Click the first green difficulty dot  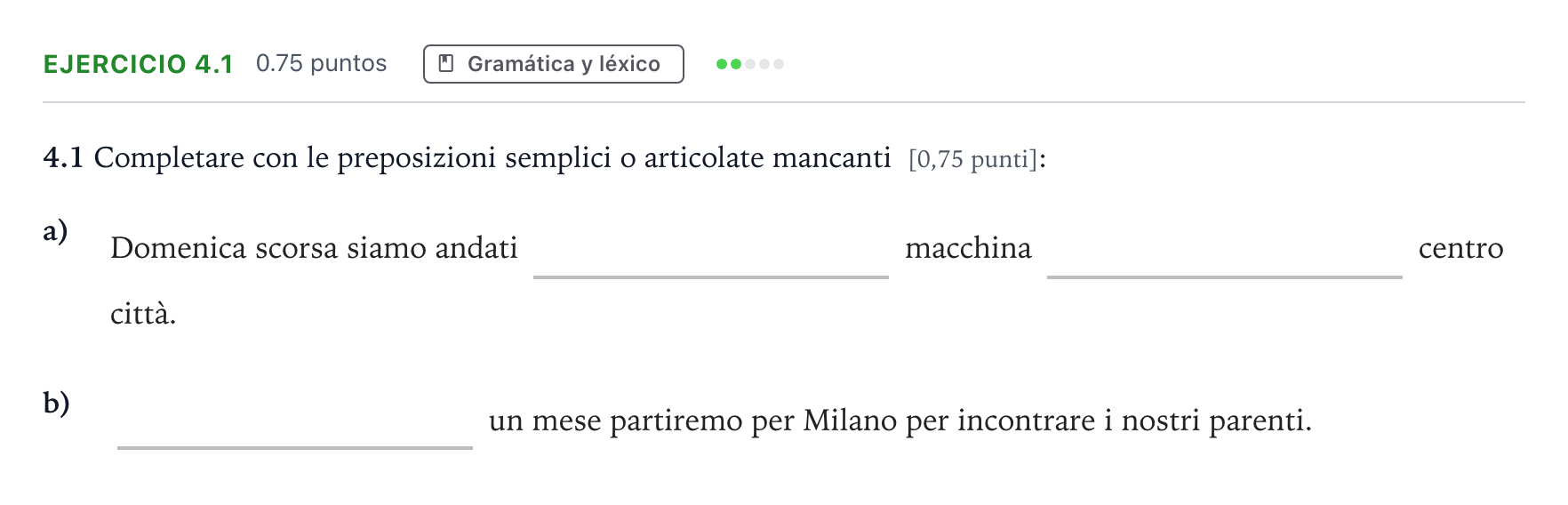722,64
